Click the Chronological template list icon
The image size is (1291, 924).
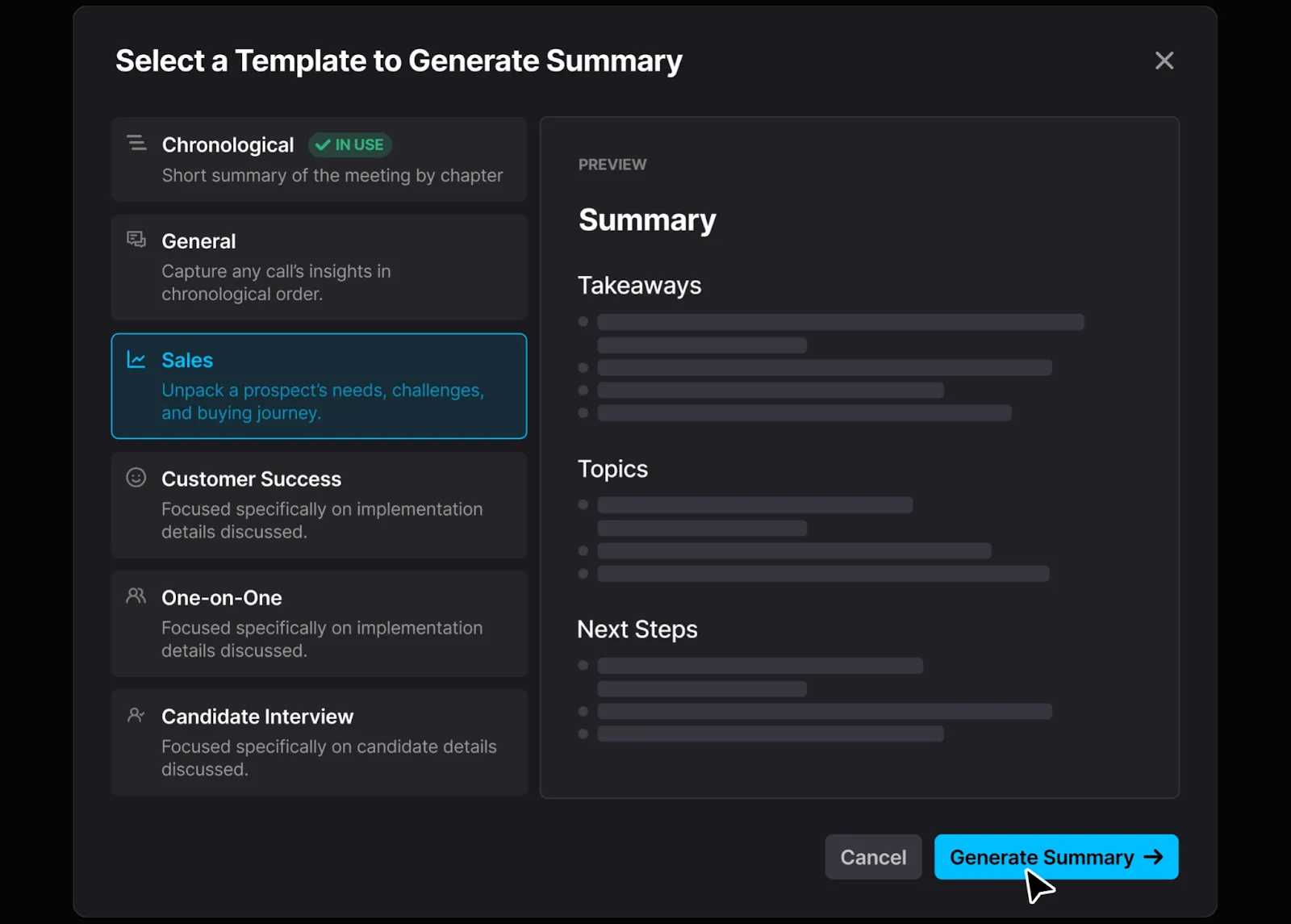(x=136, y=143)
